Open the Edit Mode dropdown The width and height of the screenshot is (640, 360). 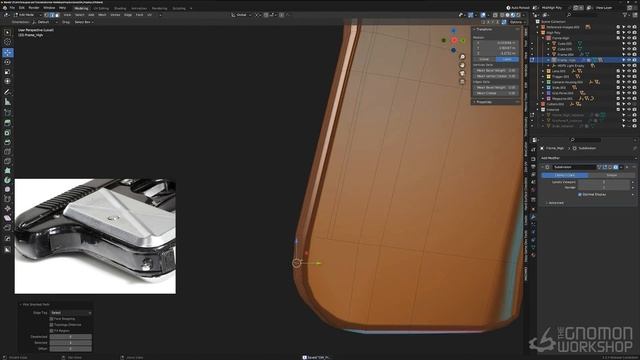(26, 15)
